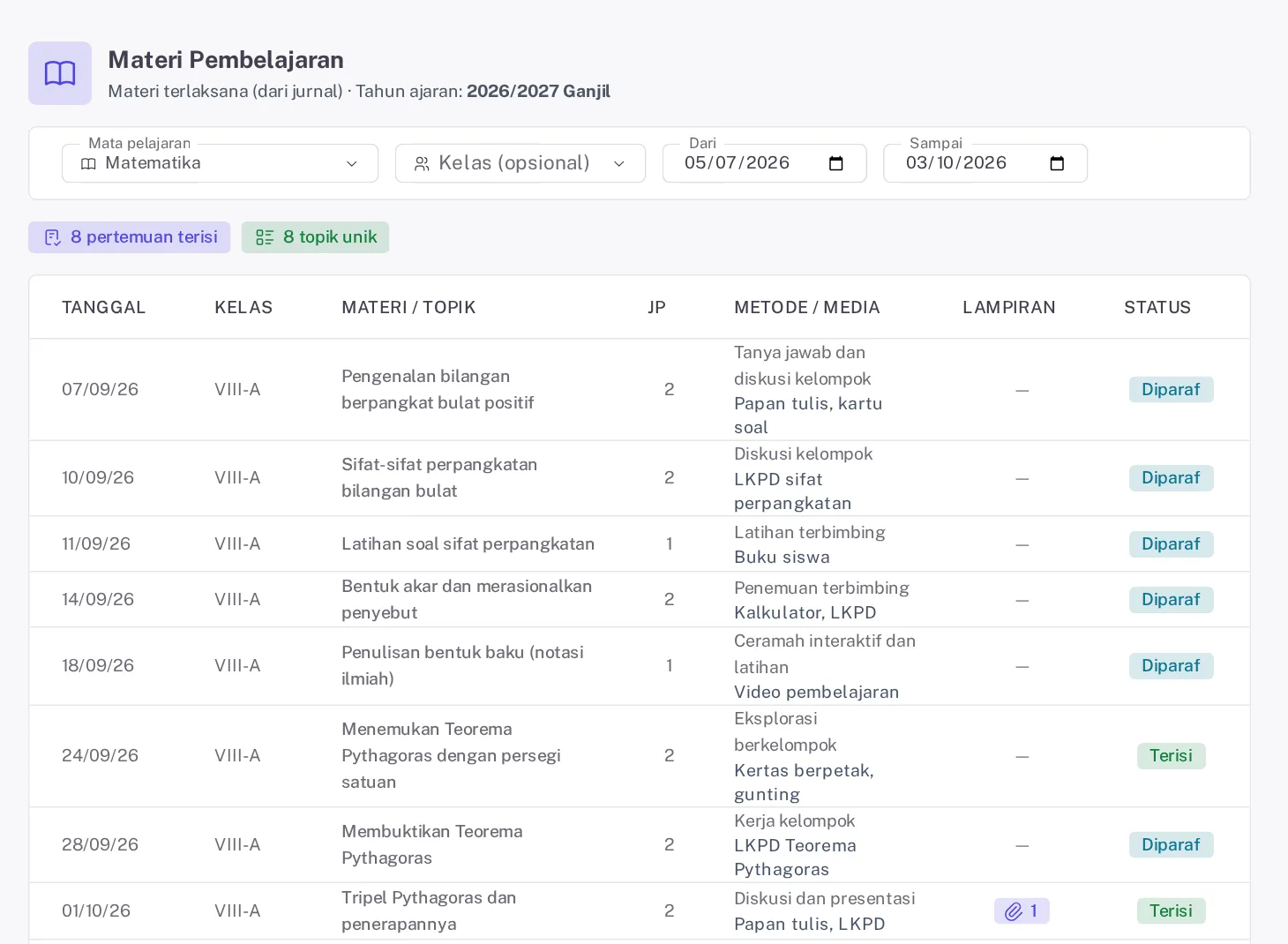Screen dimensions: 1288x944
Task: Click the TANGGAL column header
Action: coord(104,307)
